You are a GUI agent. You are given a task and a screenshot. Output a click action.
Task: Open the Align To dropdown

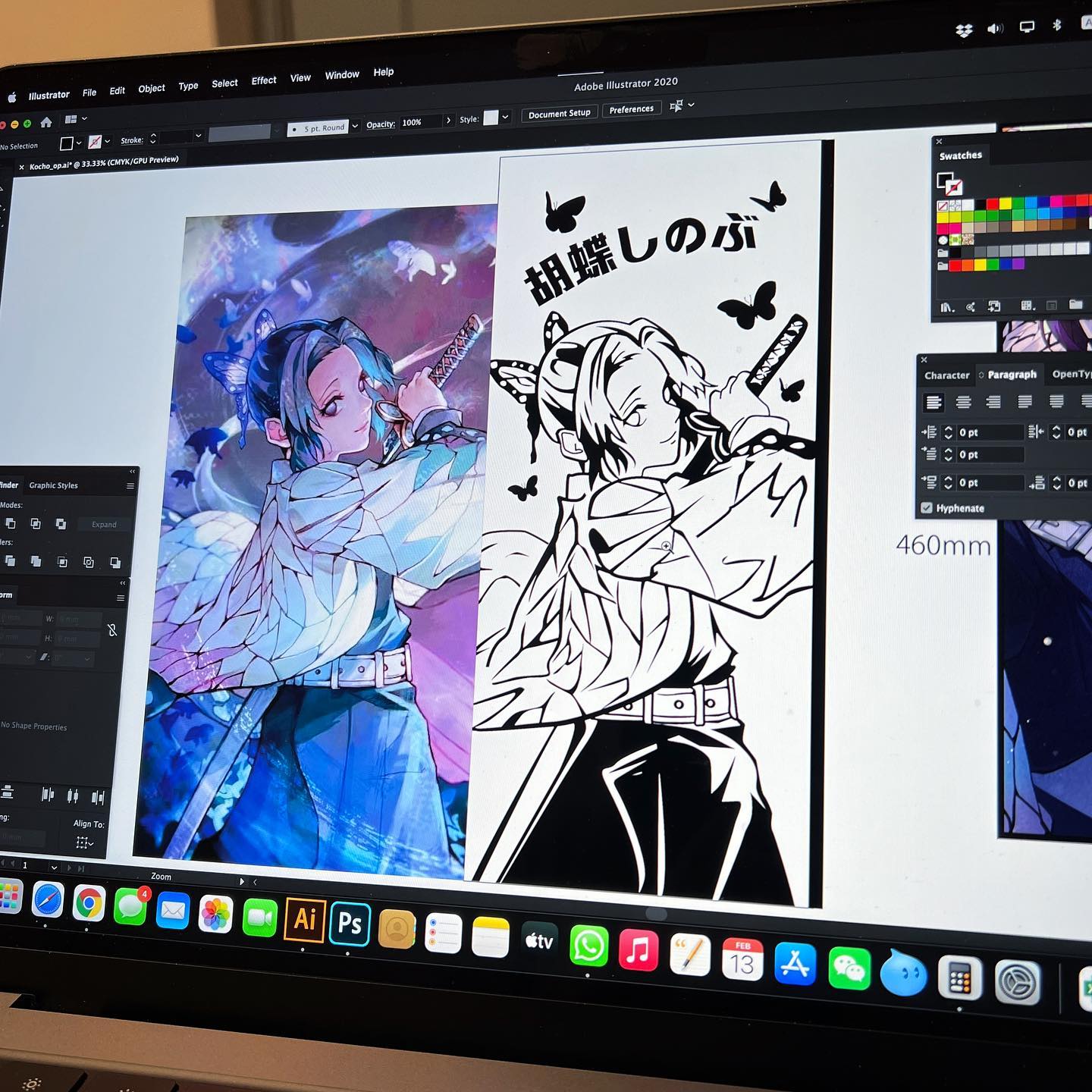coord(85,843)
